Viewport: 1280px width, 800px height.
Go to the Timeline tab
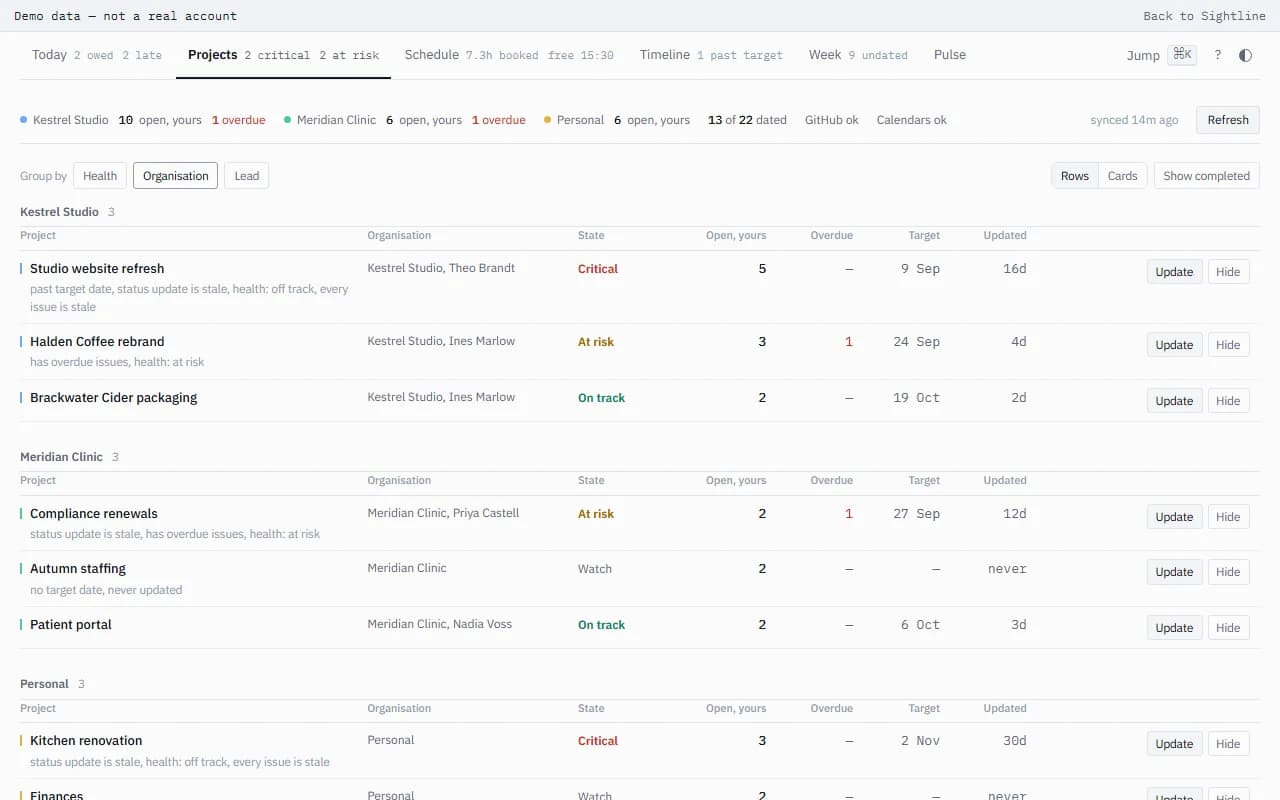tap(711, 55)
